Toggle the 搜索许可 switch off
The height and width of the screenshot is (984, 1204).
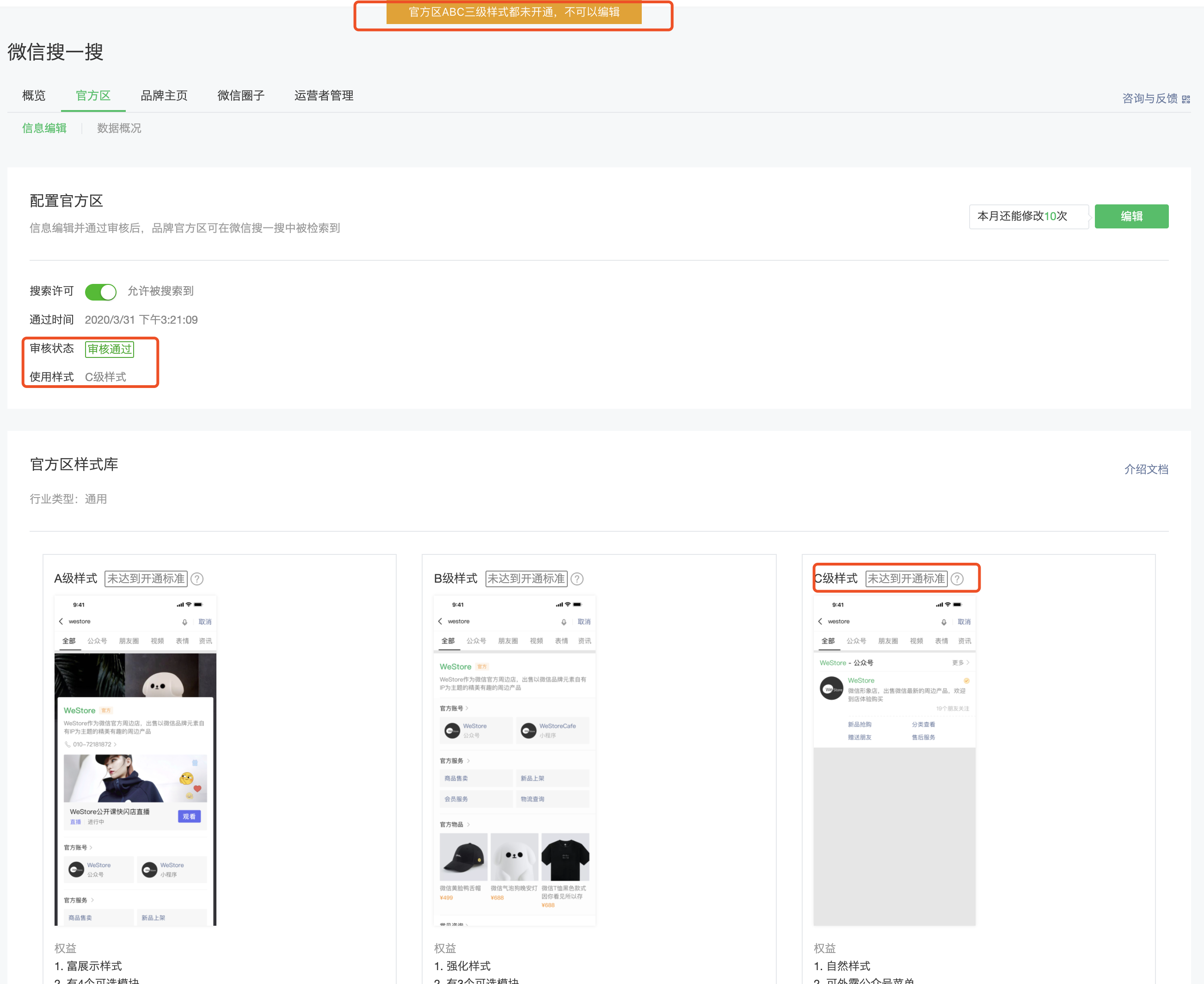coord(101,292)
